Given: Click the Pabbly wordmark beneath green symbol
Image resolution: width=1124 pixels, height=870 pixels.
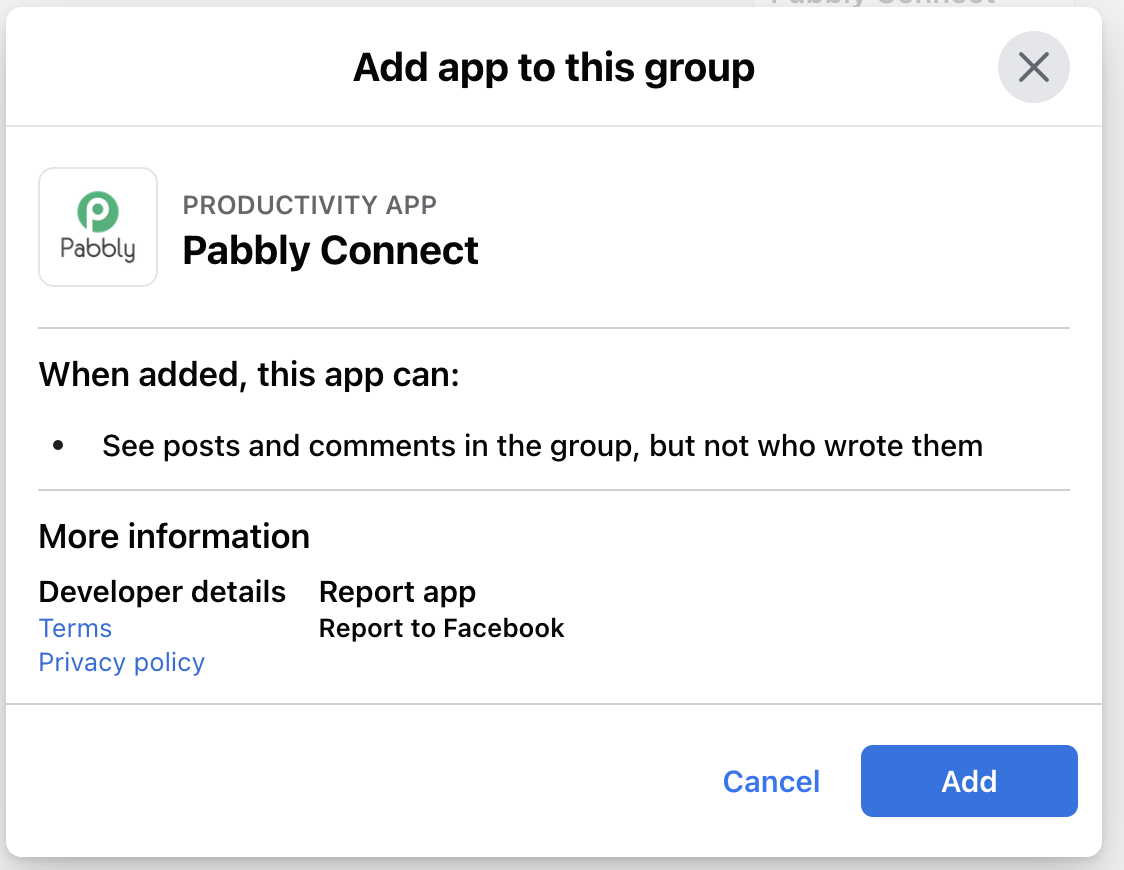Looking at the screenshot, I should (98, 249).
